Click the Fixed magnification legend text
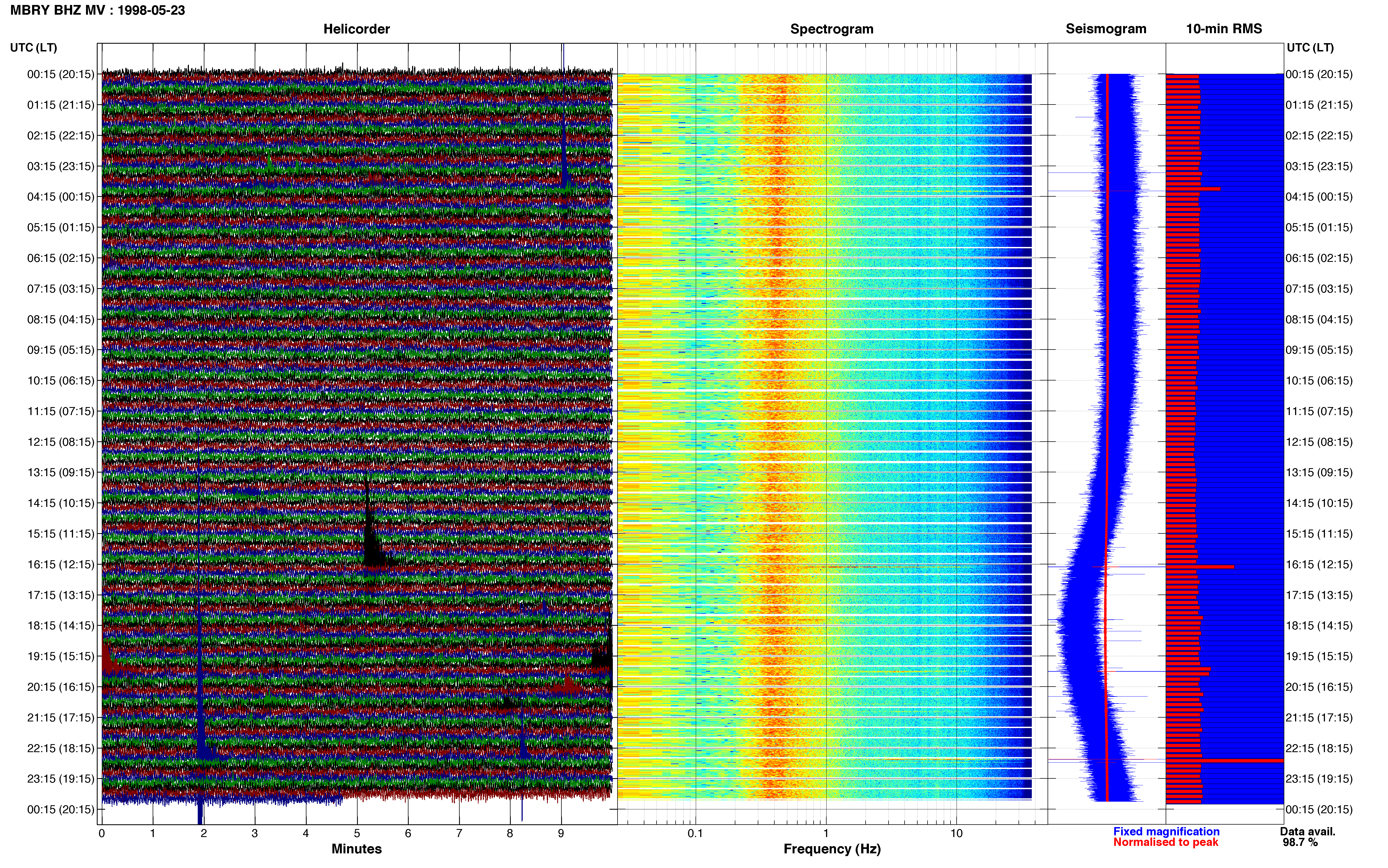The height and width of the screenshot is (868, 1388). tap(1166, 831)
